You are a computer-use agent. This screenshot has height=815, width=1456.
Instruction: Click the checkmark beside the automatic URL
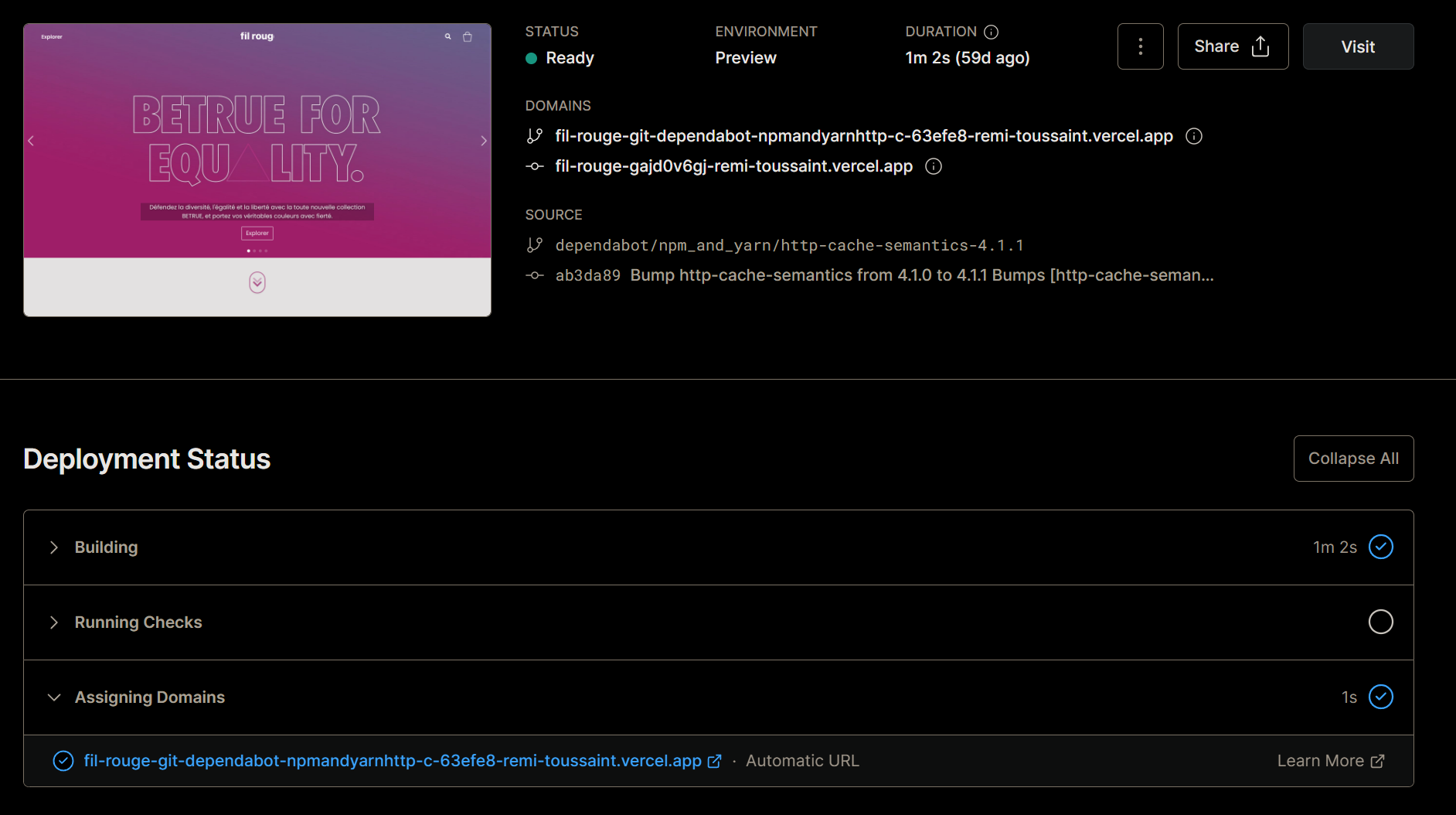click(63, 761)
